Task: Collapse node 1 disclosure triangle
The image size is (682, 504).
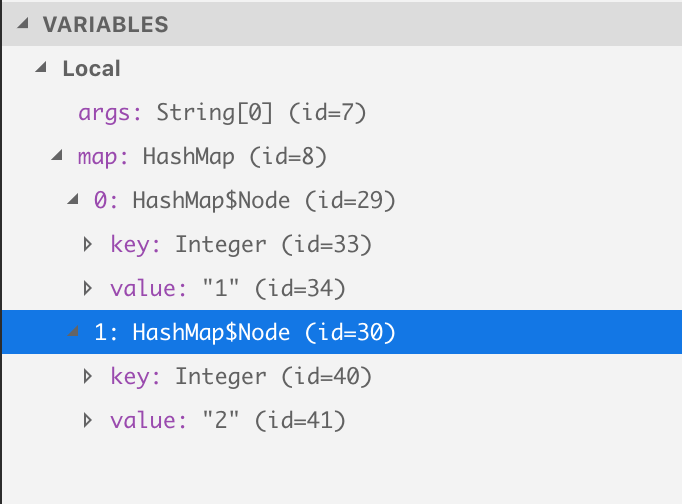Action: tap(72, 333)
